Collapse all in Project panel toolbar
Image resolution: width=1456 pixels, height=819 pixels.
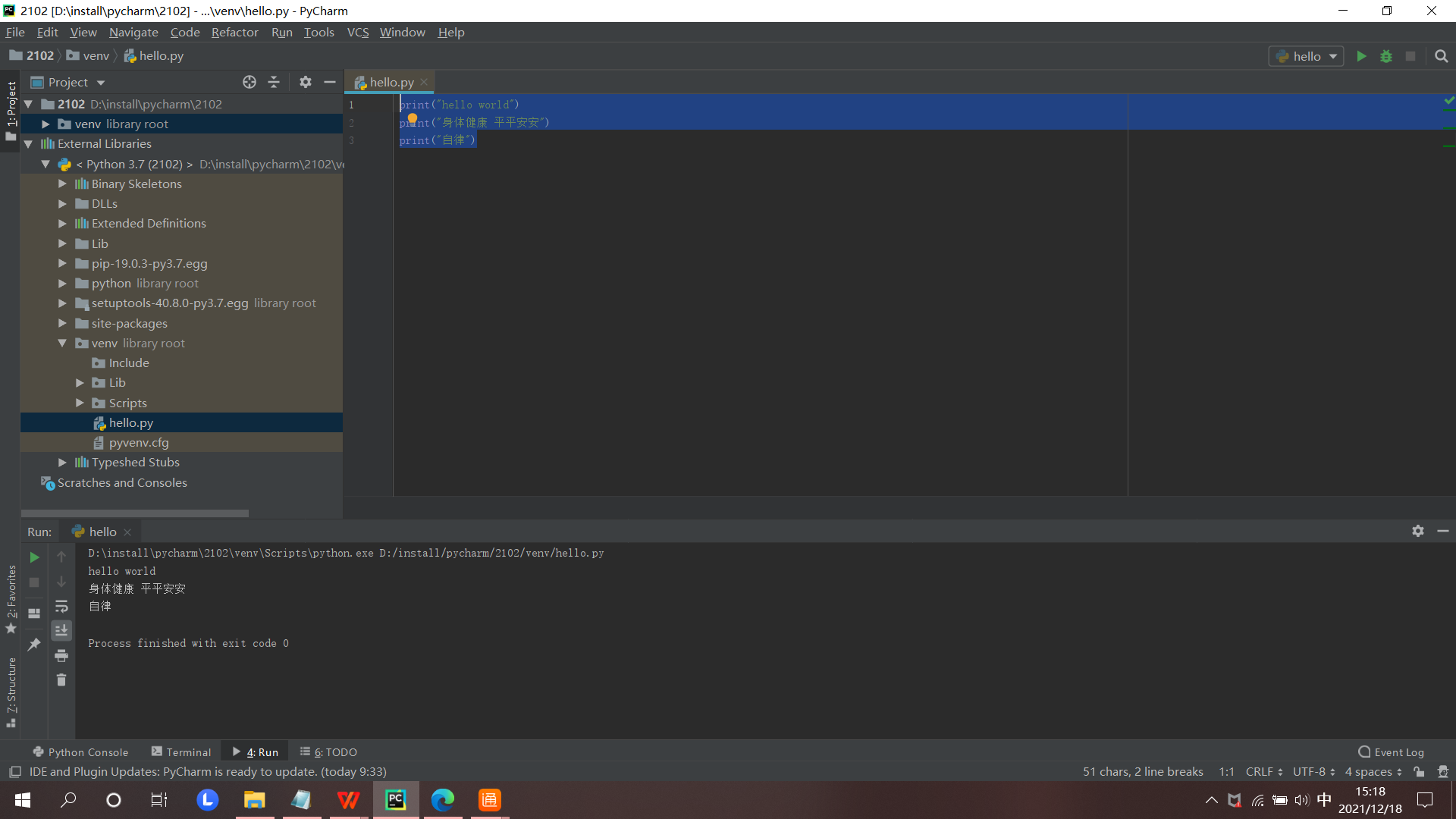click(274, 82)
